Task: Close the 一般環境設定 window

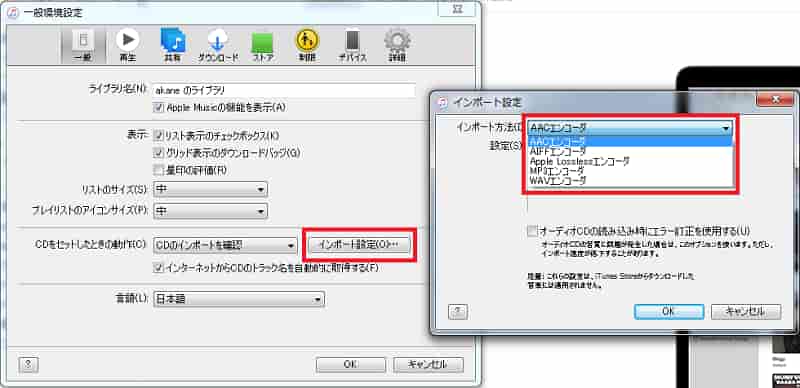Action: pos(458,8)
